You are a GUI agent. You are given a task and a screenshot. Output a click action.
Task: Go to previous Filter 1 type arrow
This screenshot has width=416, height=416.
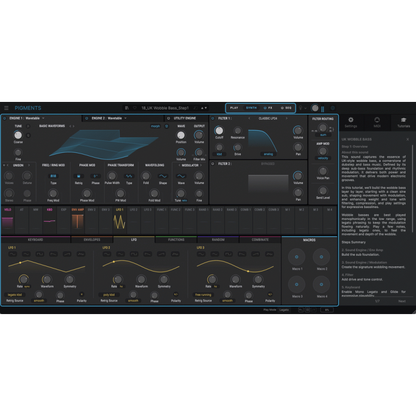249,118
